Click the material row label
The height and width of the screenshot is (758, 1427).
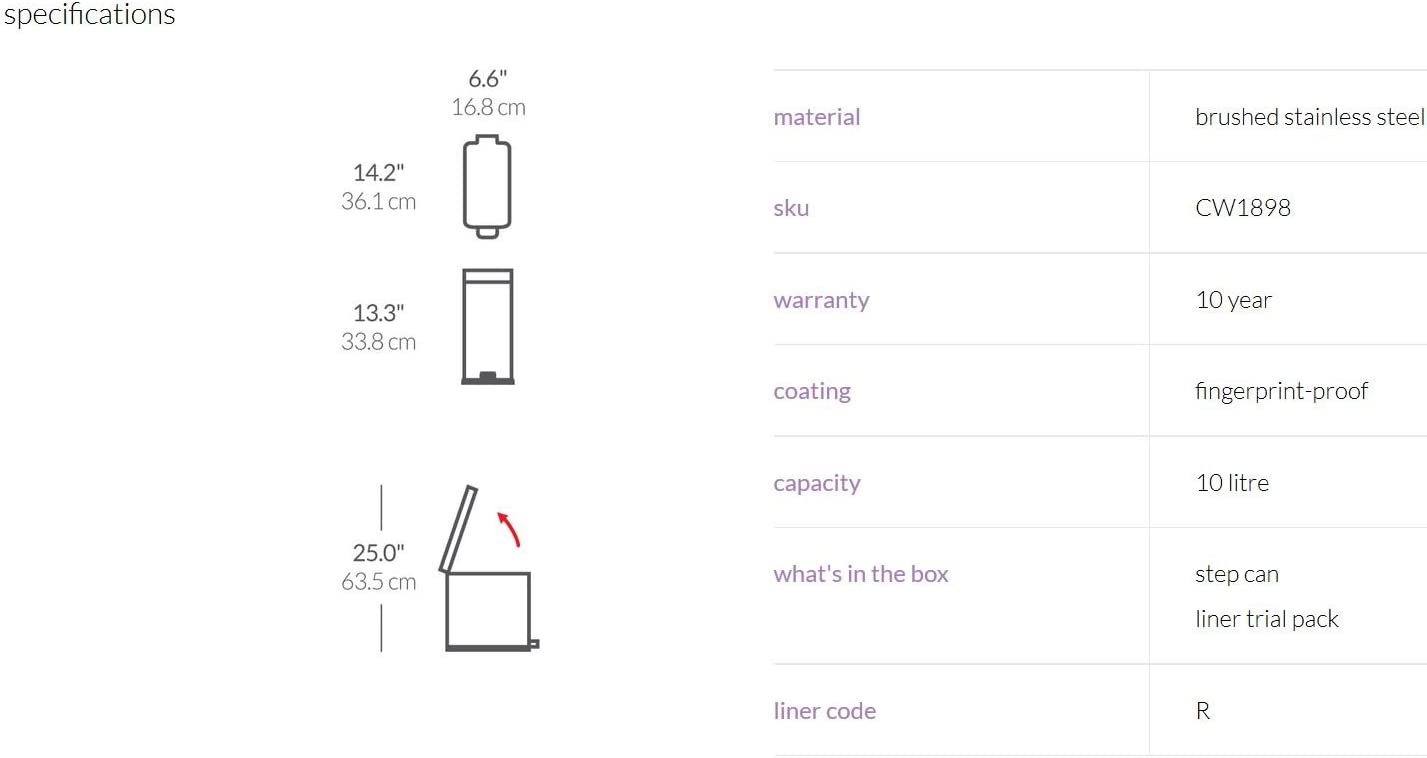pyautogui.click(x=817, y=117)
